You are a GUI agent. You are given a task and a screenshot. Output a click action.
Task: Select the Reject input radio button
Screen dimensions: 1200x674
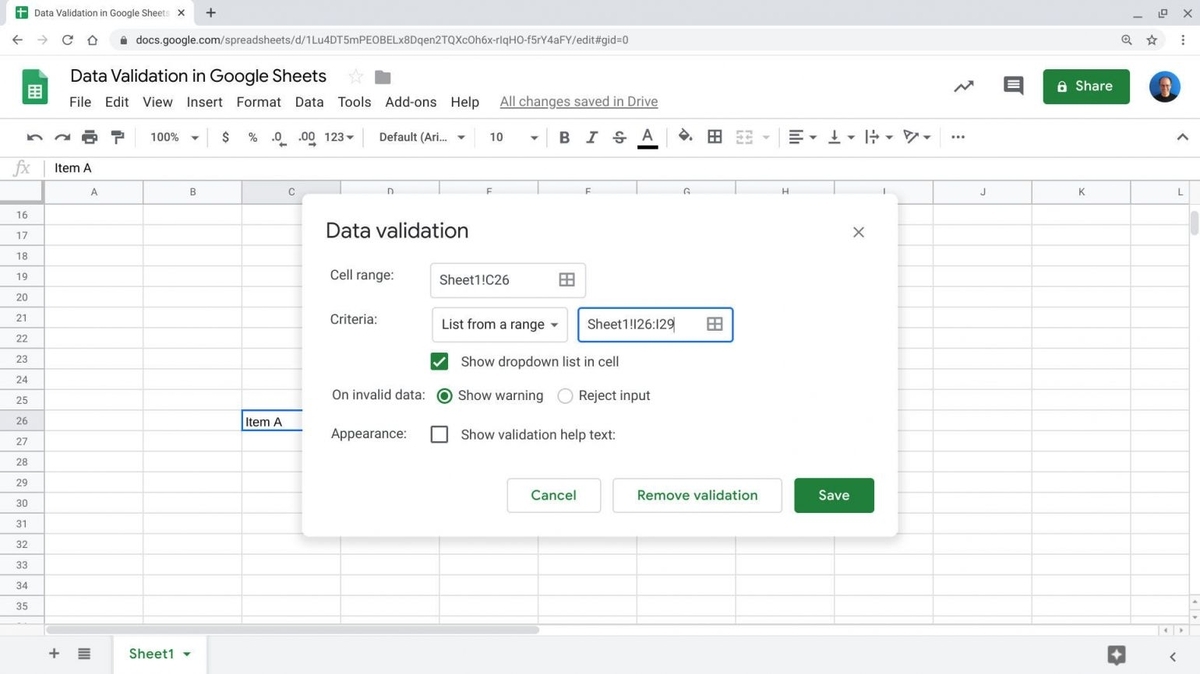point(565,396)
